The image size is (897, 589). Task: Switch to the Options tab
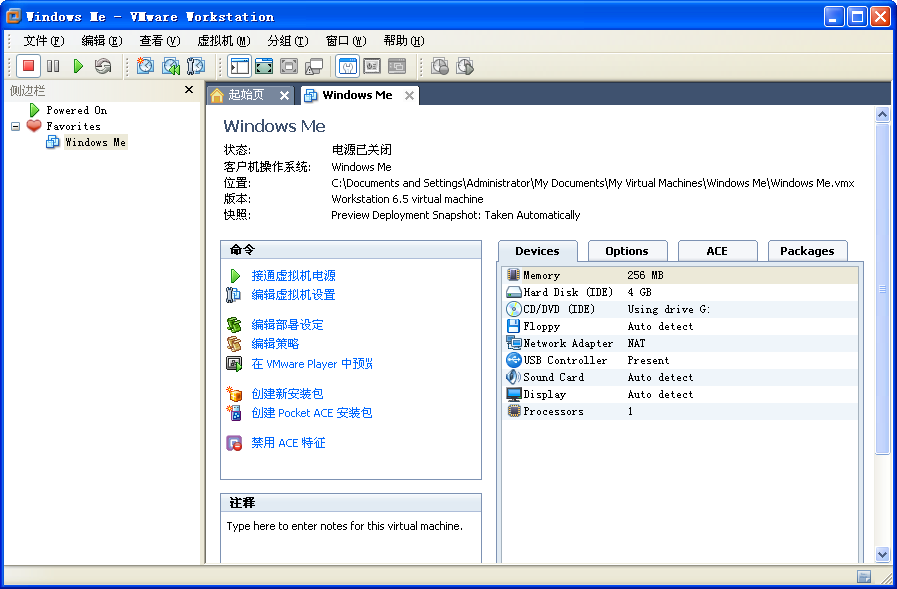click(628, 251)
